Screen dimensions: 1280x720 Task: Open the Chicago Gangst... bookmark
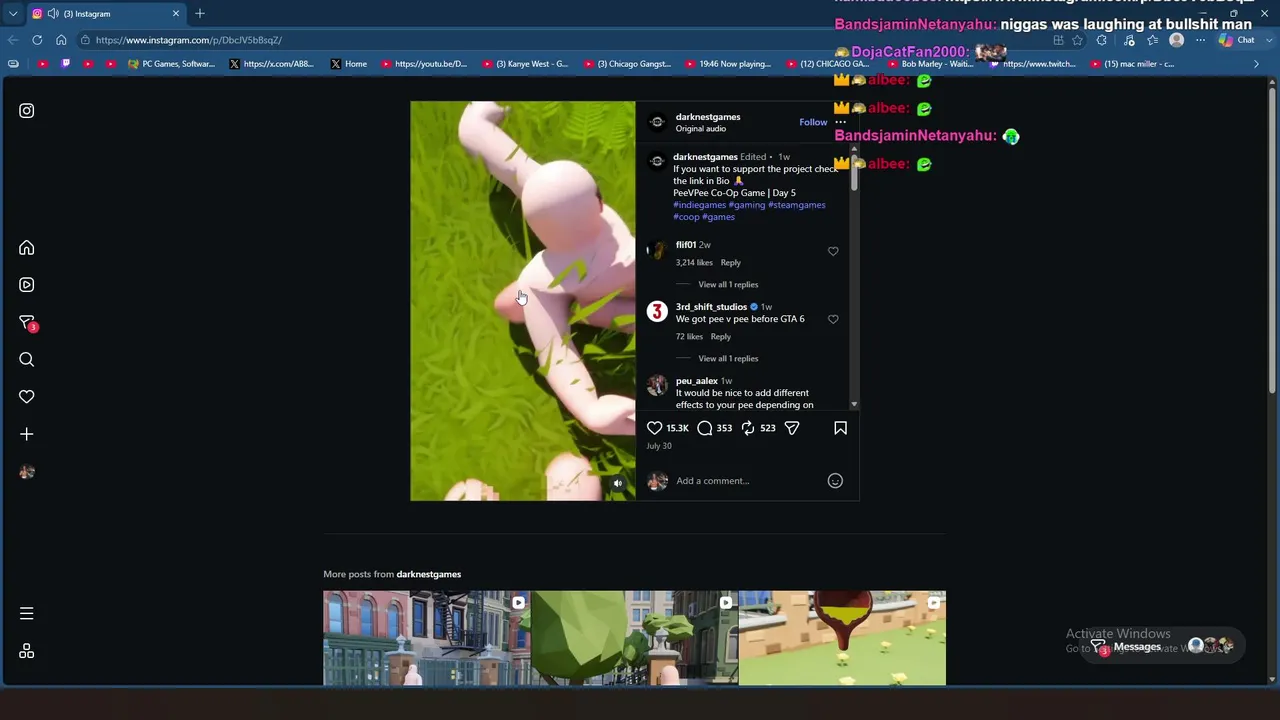tap(627, 64)
